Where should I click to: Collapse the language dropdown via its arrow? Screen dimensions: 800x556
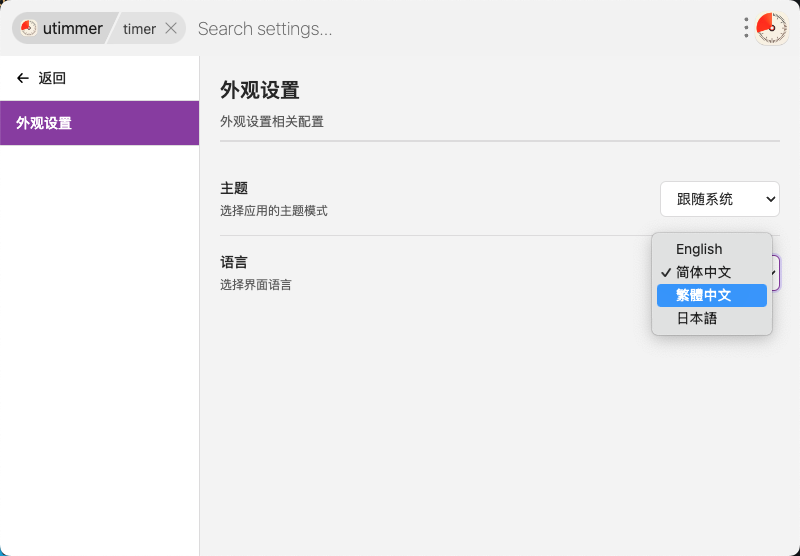coord(775,272)
